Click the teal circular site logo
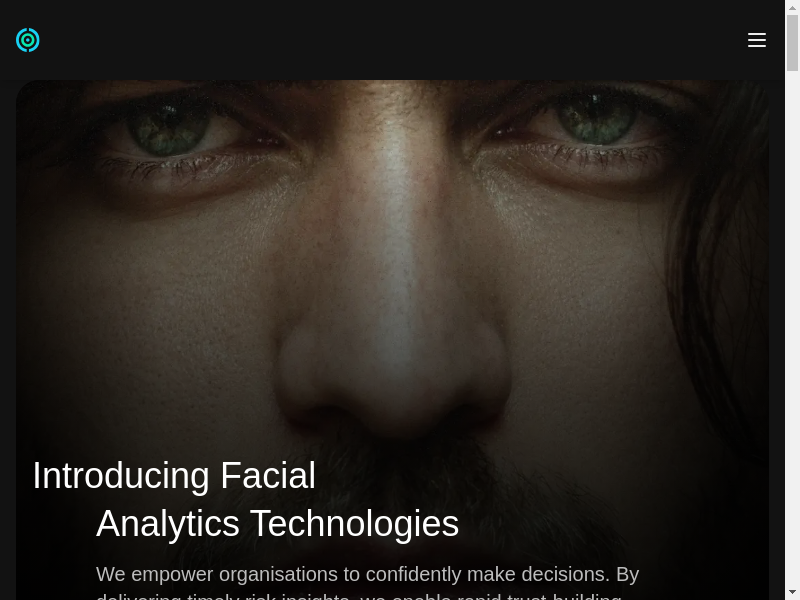The height and width of the screenshot is (600, 800). pyautogui.click(x=28, y=40)
